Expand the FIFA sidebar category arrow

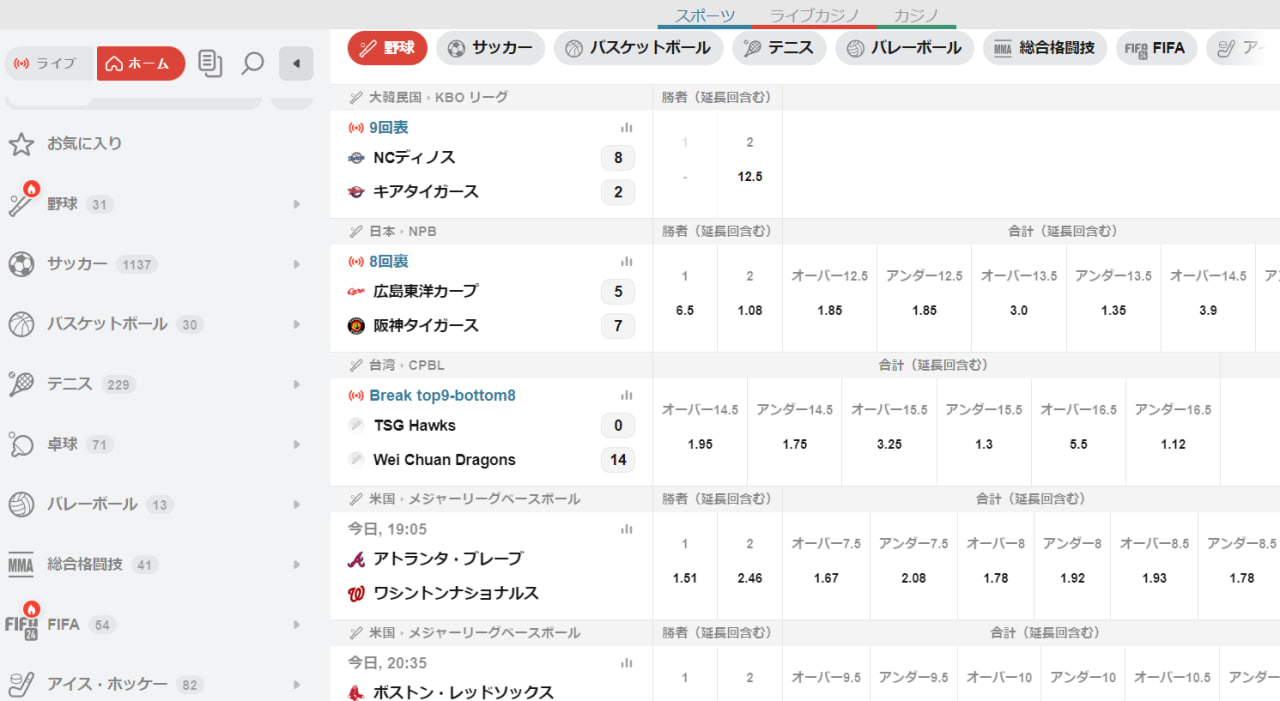point(297,624)
